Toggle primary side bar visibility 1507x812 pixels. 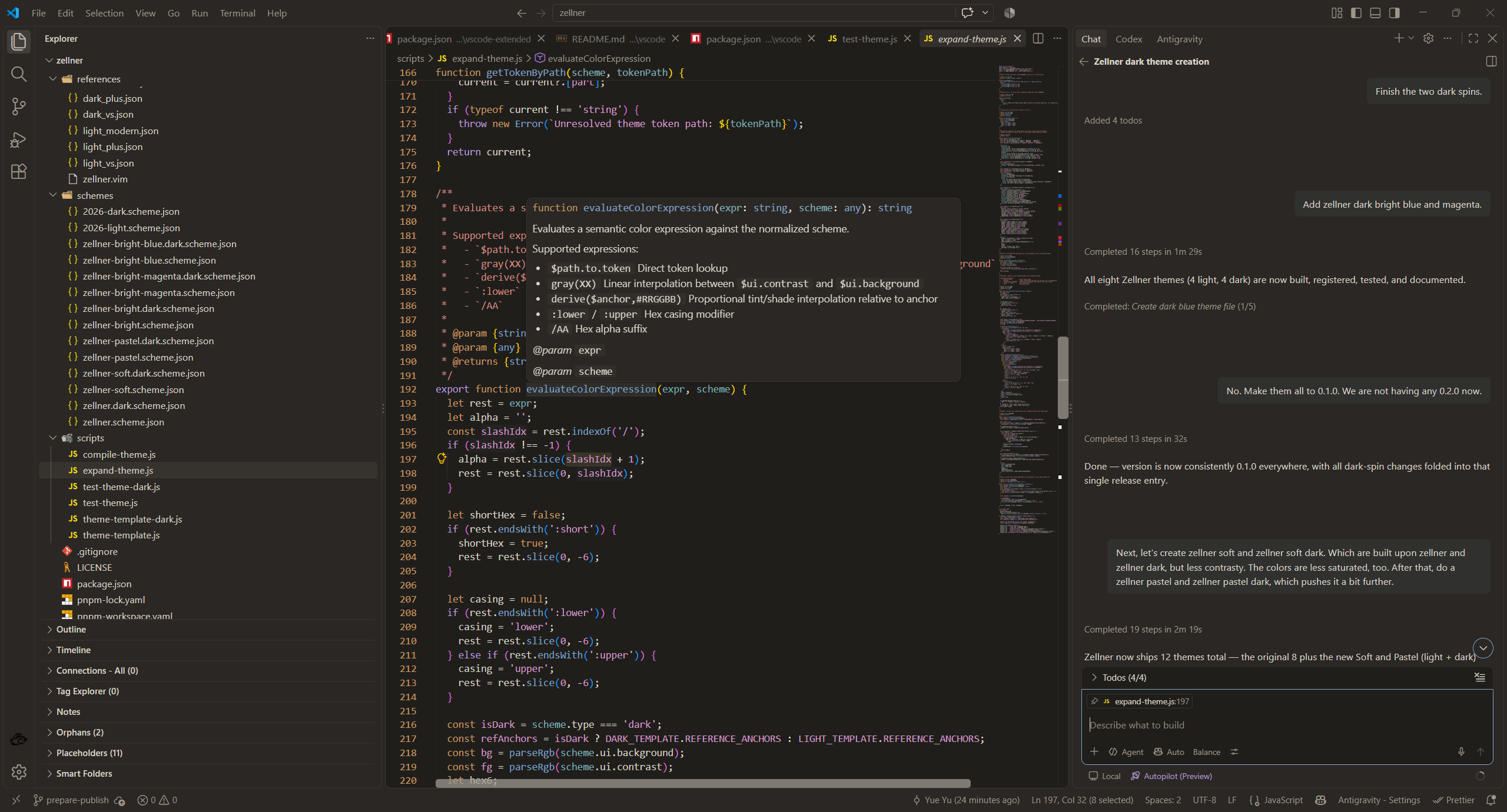click(x=1356, y=13)
